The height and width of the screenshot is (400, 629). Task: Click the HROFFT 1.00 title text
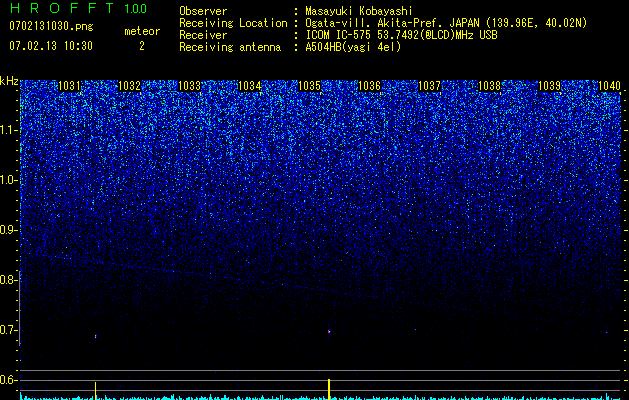coord(78,8)
